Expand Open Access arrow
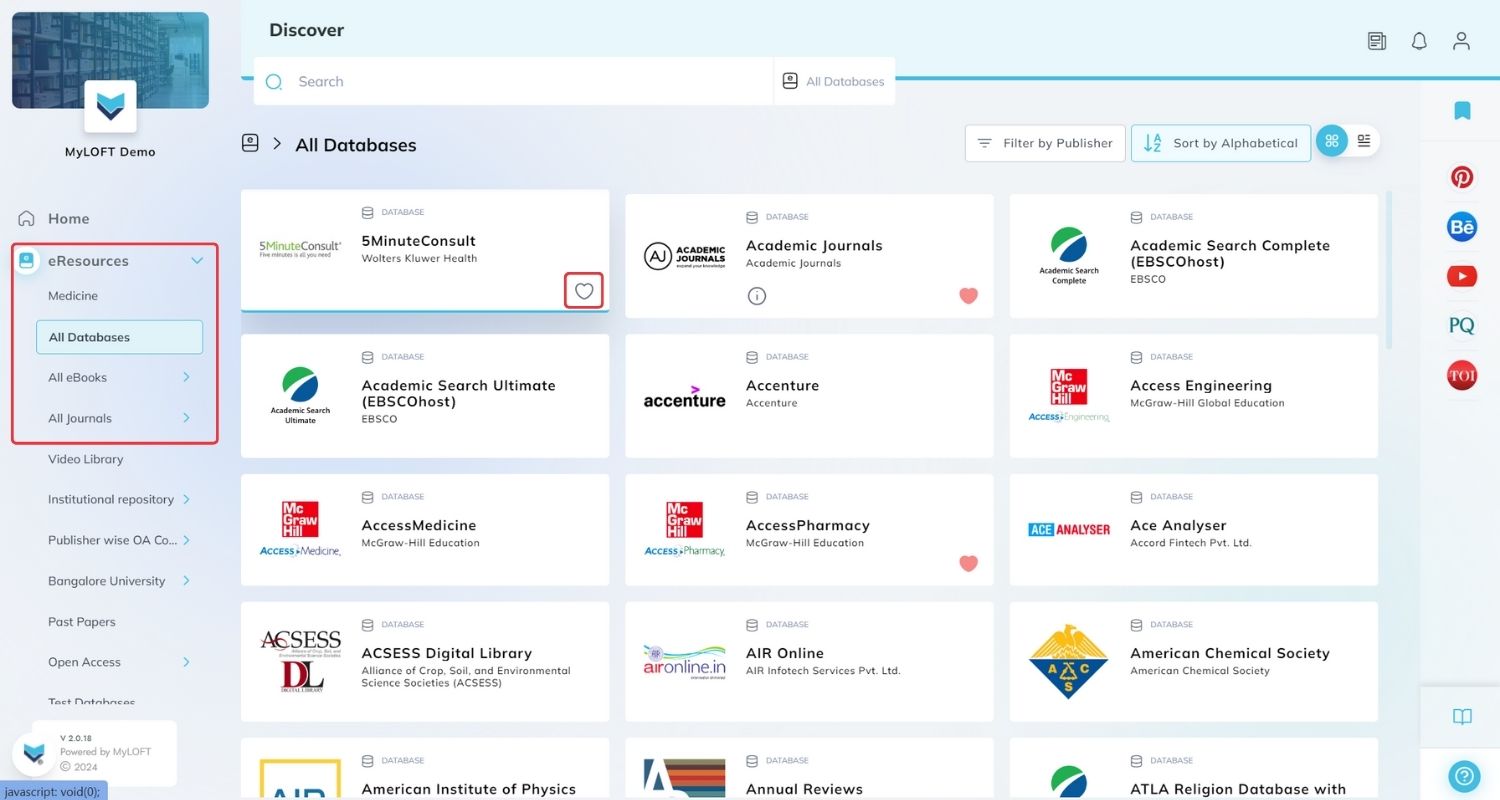Image resolution: width=1500 pixels, height=800 pixels. click(x=186, y=662)
